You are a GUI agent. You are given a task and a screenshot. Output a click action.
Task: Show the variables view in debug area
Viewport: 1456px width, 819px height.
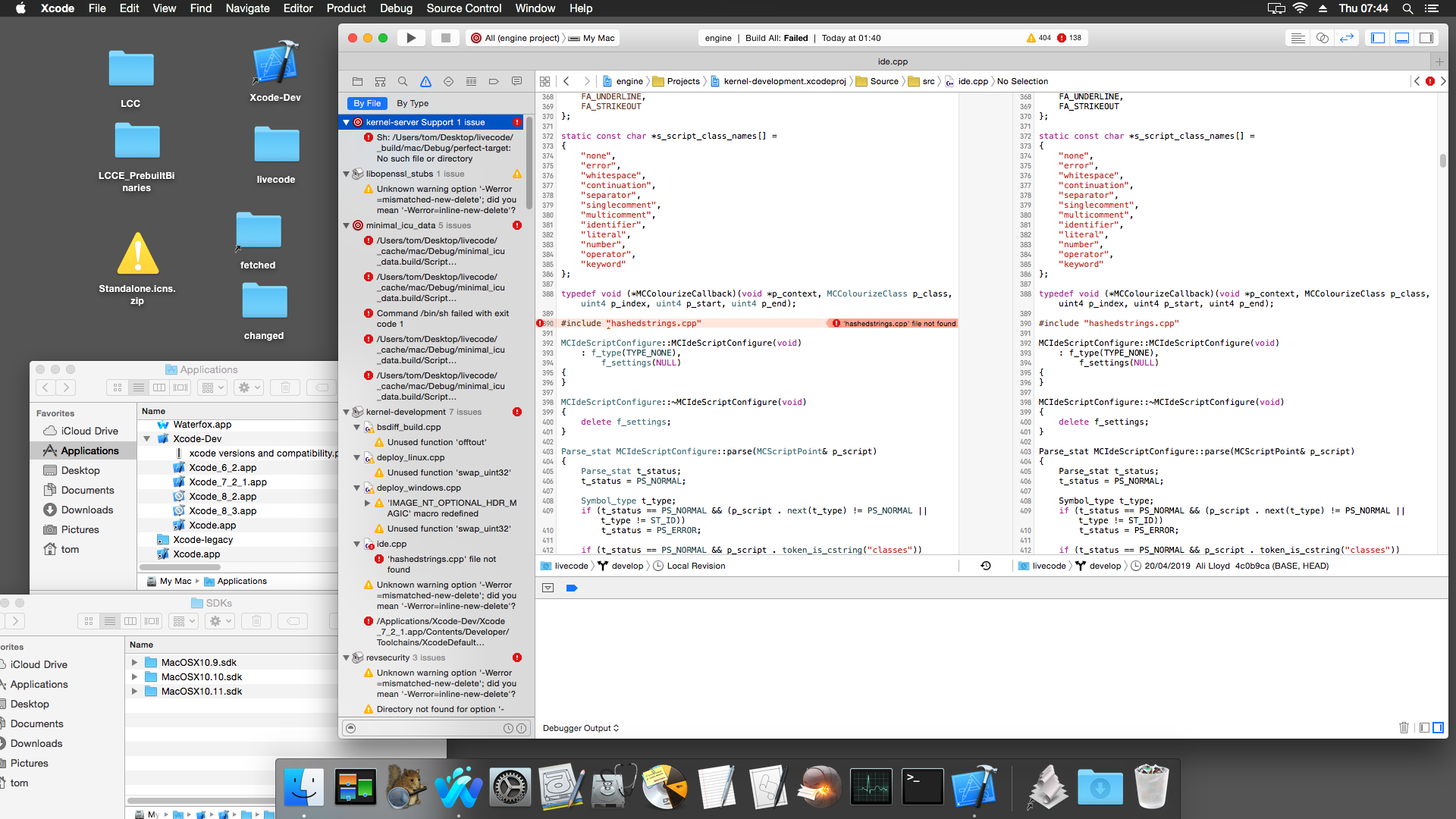pos(1424,728)
